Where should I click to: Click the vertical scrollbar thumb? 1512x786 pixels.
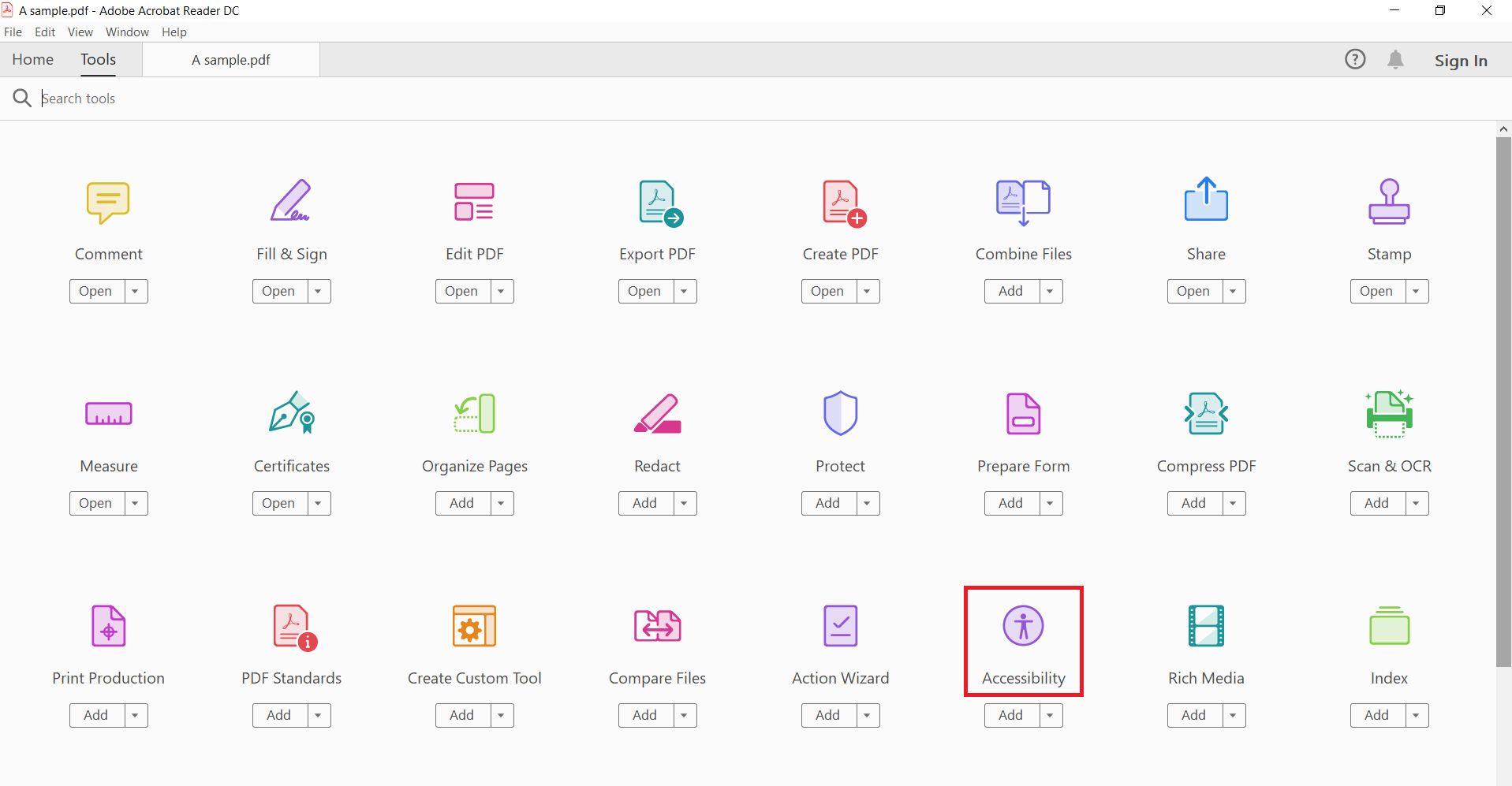coord(1503,402)
